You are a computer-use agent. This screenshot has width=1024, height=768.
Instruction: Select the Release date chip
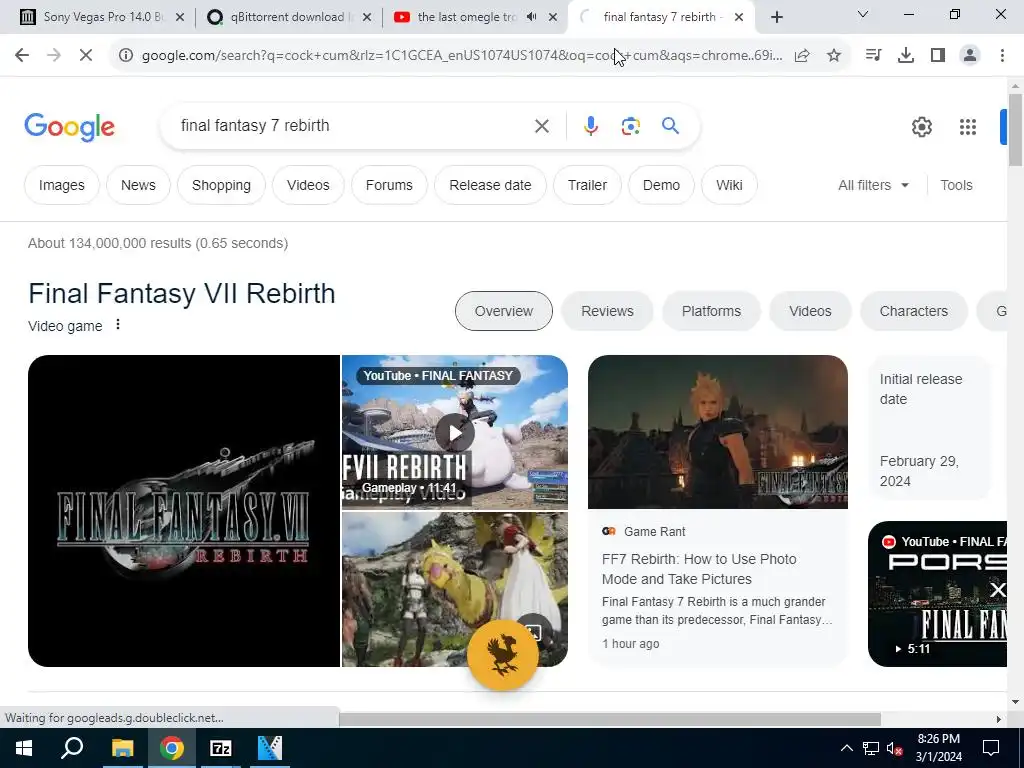[490, 185]
